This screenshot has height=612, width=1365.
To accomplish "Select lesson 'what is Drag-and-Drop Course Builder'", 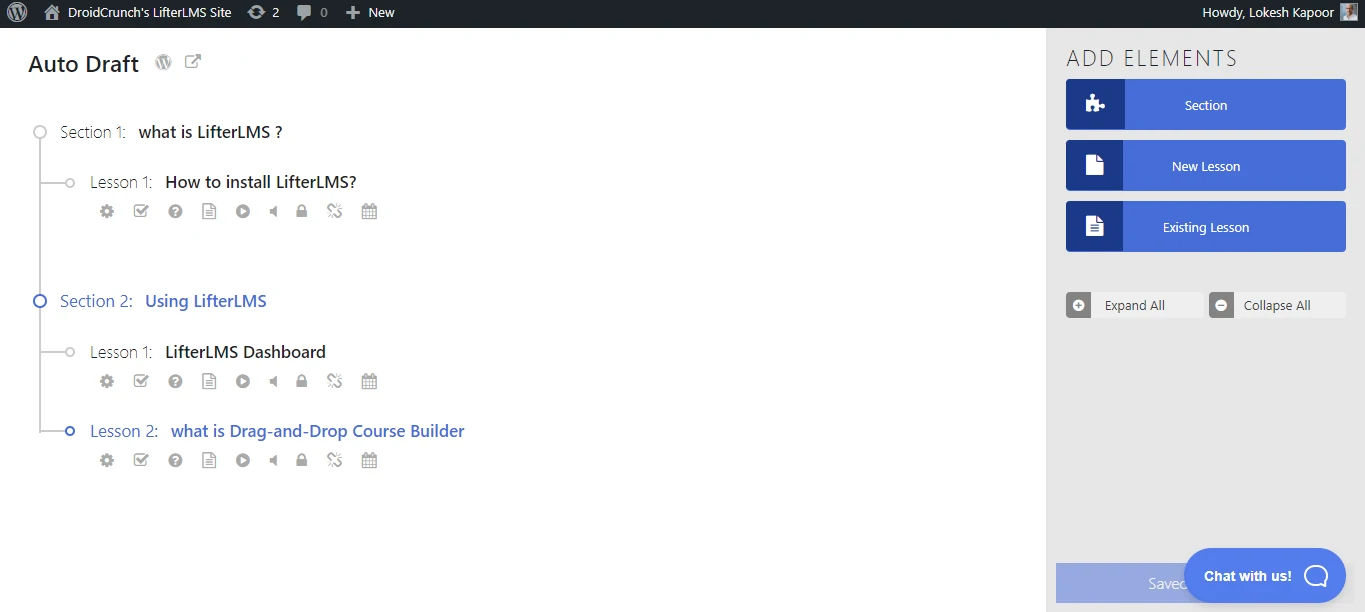I will click(318, 431).
